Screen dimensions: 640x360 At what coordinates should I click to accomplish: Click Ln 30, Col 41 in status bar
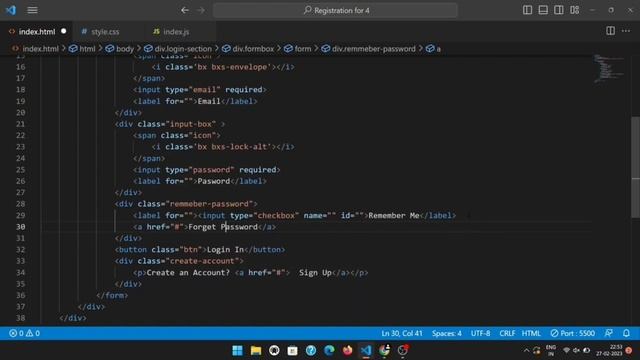click(402, 333)
